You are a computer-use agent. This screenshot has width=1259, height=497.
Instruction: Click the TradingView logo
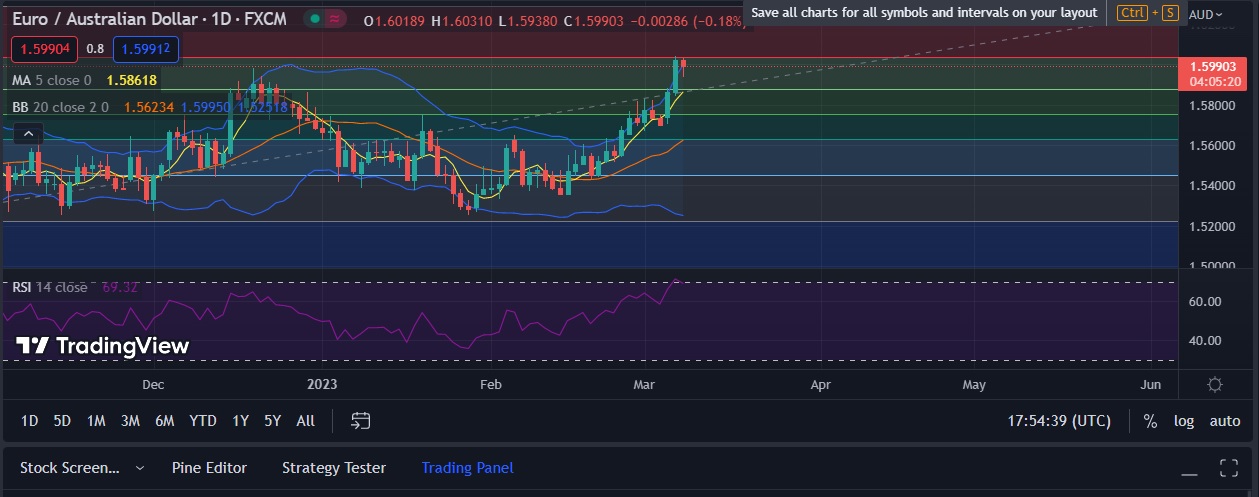[x=103, y=346]
